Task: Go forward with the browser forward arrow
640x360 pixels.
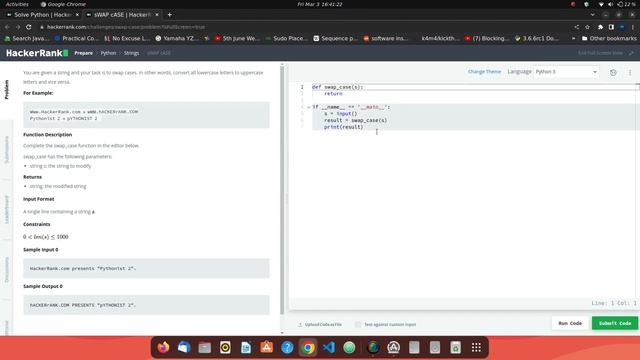Action: pos(18,27)
